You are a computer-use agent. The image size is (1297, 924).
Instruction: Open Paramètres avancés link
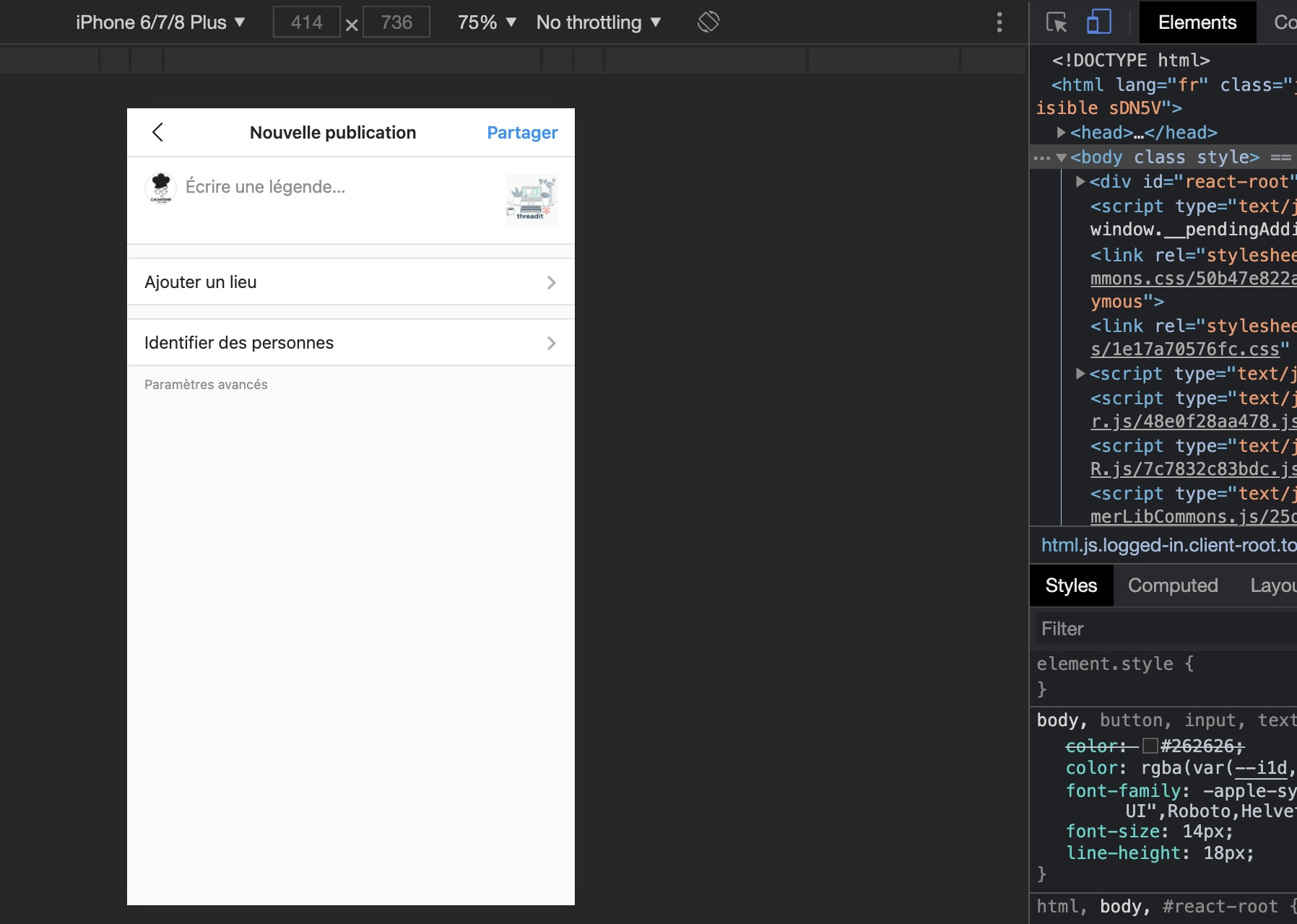click(x=206, y=385)
